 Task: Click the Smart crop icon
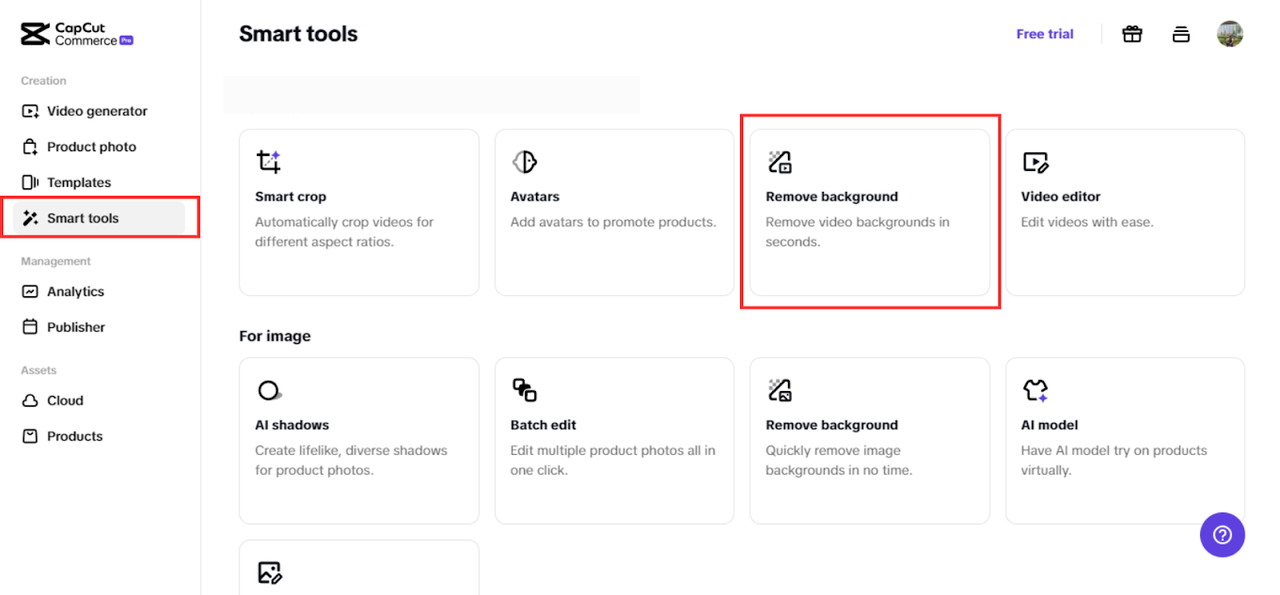269,162
